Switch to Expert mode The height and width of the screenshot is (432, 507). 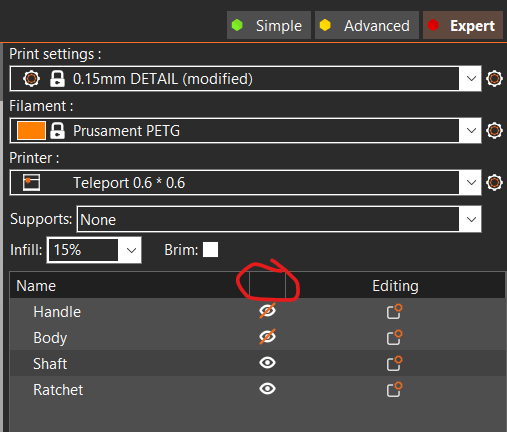[463, 25]
